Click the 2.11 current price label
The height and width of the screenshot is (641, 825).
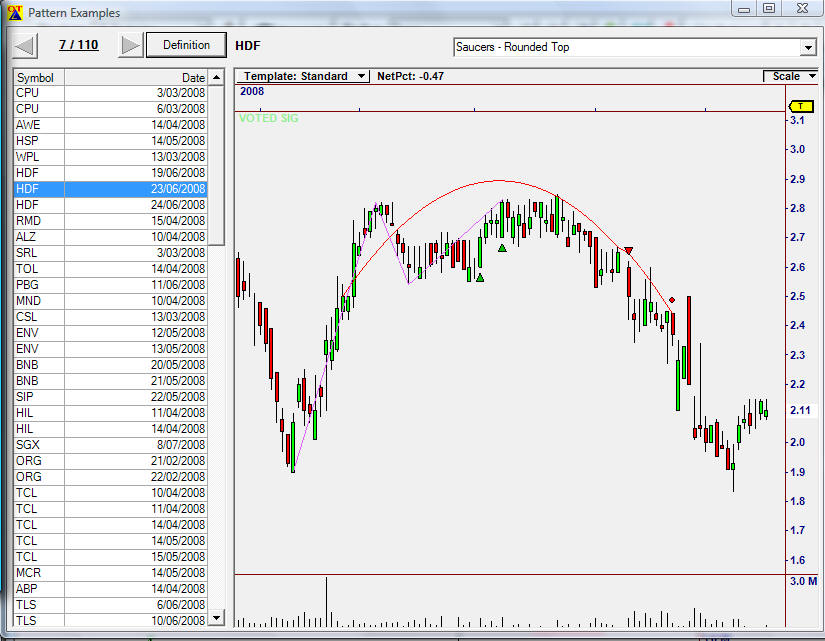pos(800,410)
